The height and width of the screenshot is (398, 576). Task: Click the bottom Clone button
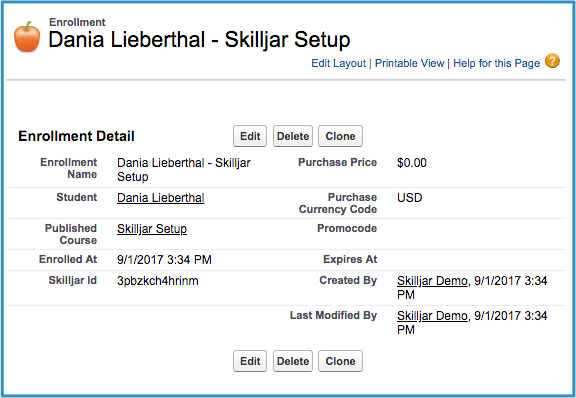340,361
